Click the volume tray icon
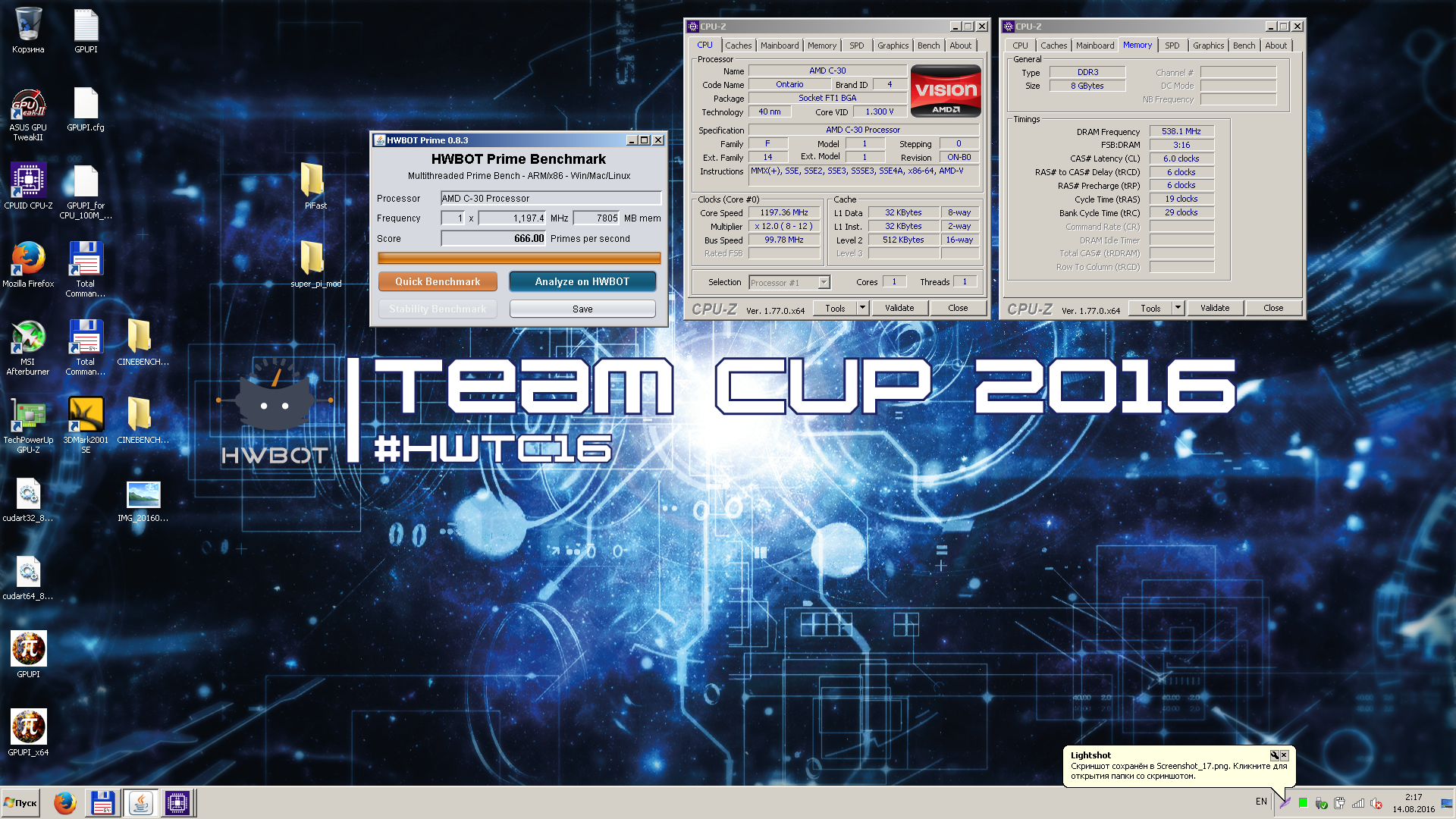 coord(1376,803)
